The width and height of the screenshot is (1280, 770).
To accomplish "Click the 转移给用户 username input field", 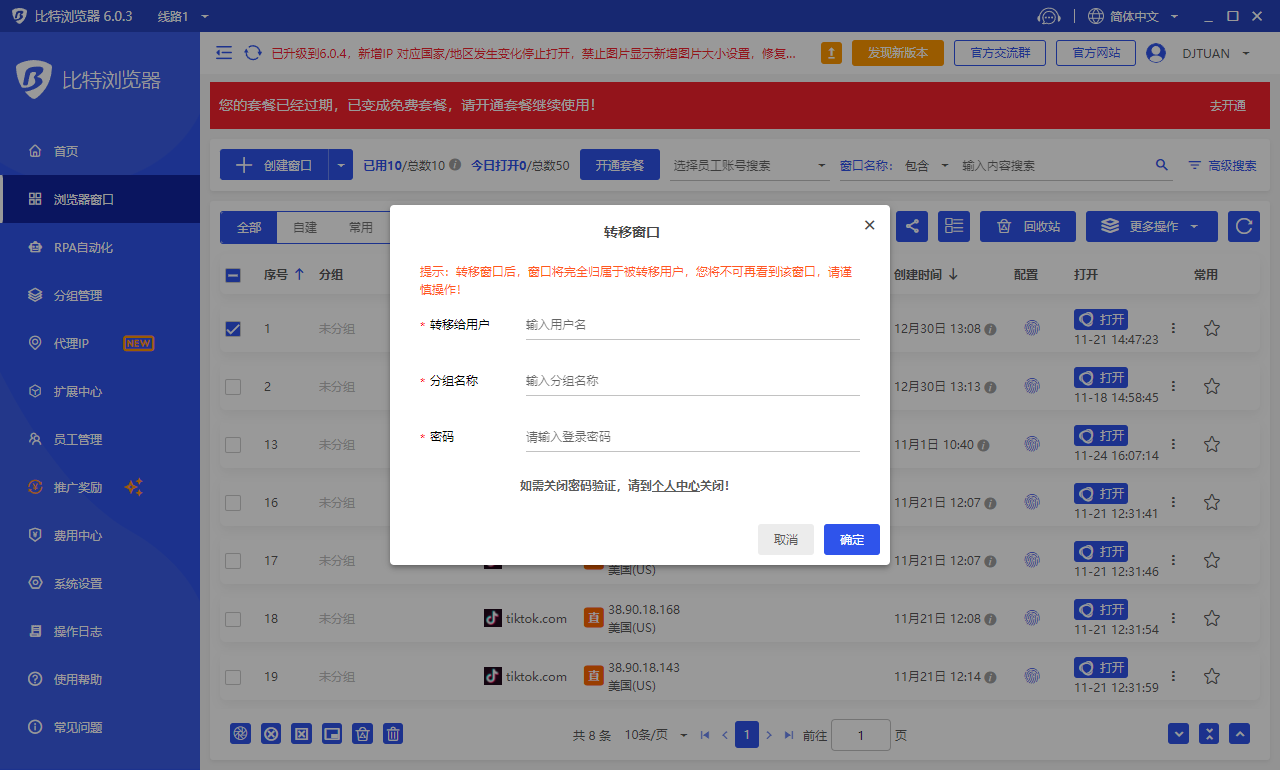I will click(692, 325).
